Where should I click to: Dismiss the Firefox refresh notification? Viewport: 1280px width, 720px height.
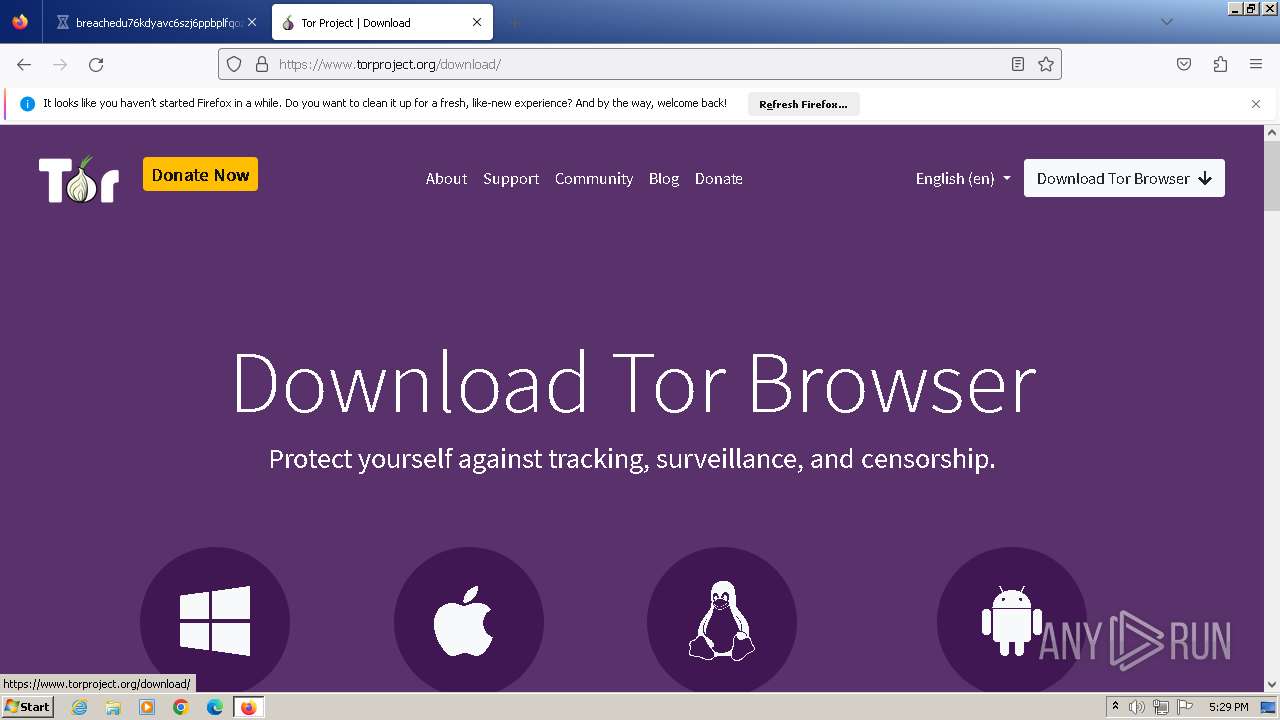click(x=1256, y=104)
